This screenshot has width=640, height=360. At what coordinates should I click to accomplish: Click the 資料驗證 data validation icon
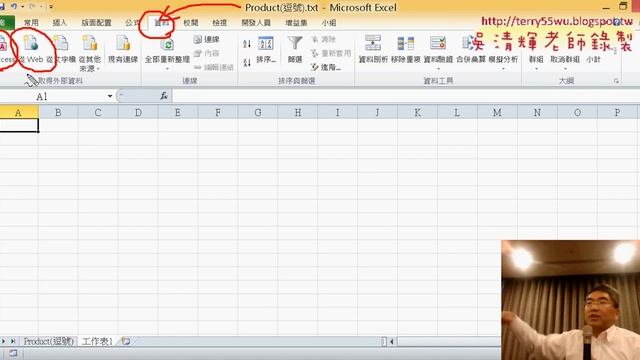coord(438,44)
